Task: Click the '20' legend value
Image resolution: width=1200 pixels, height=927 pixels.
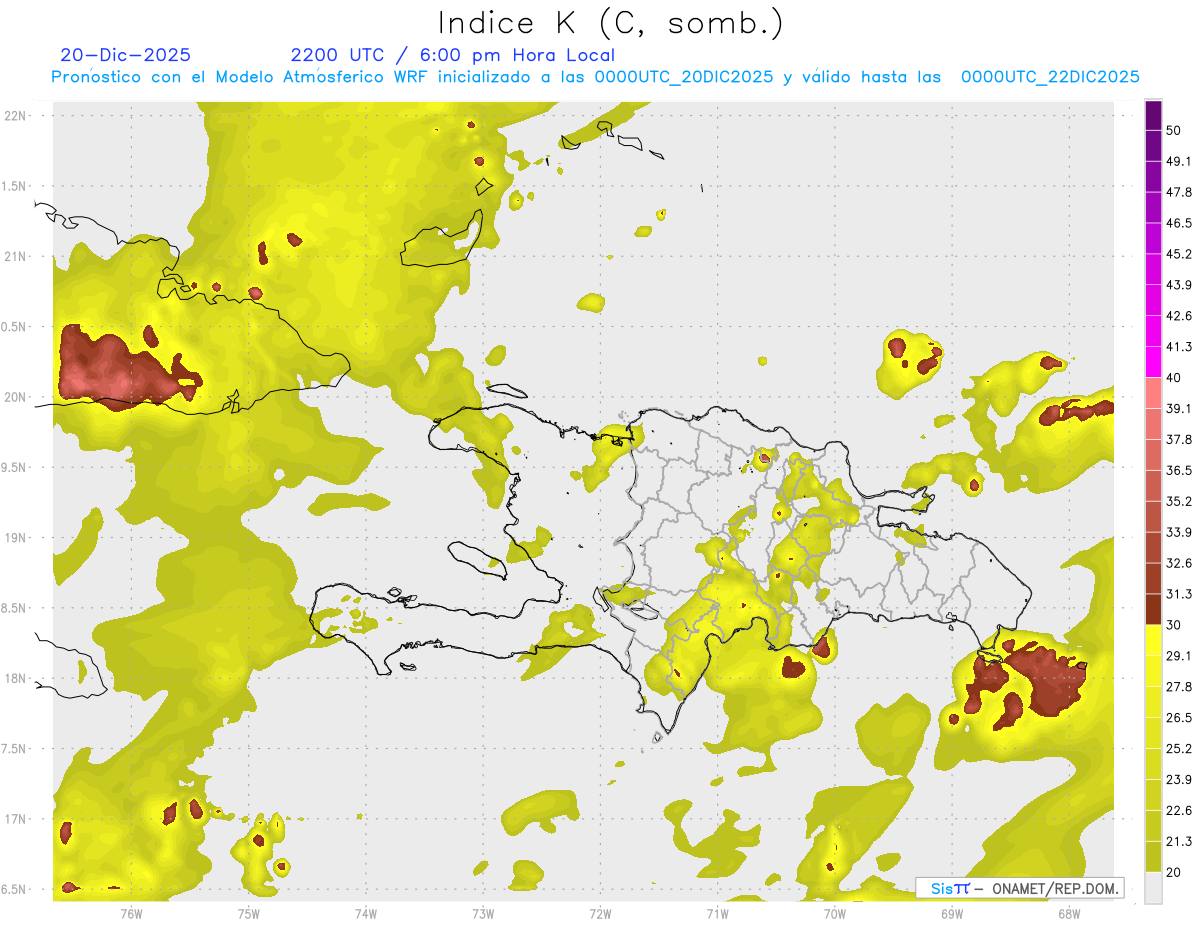Action: (1174, 872)
